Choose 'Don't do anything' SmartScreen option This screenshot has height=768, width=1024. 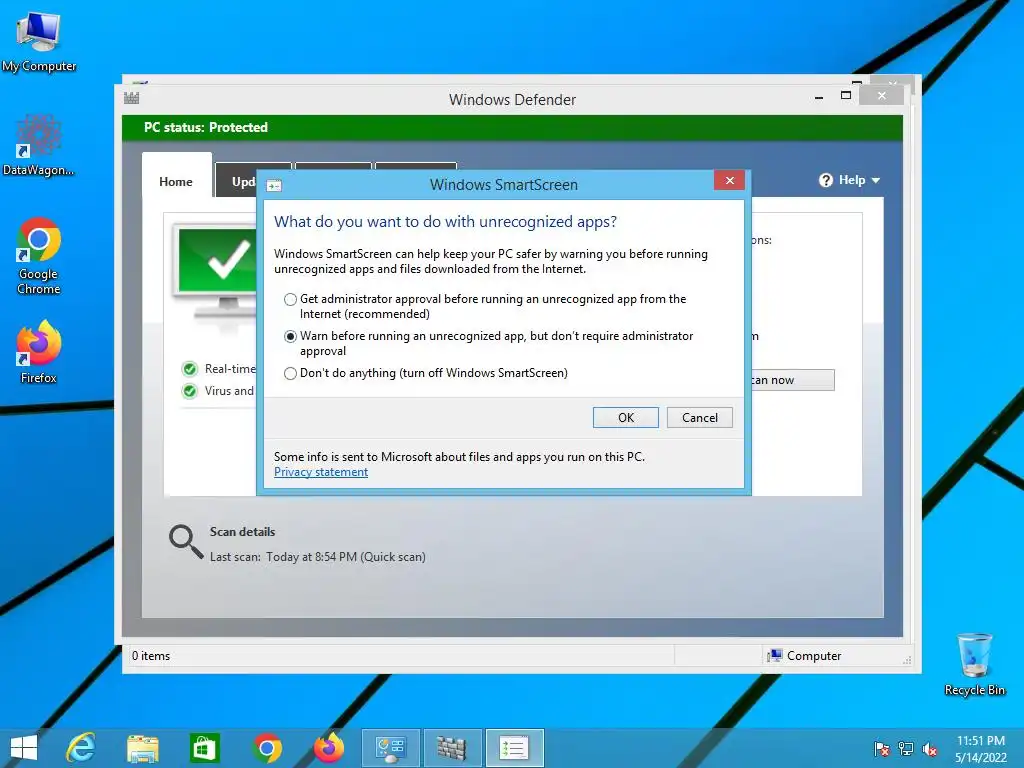291,374
